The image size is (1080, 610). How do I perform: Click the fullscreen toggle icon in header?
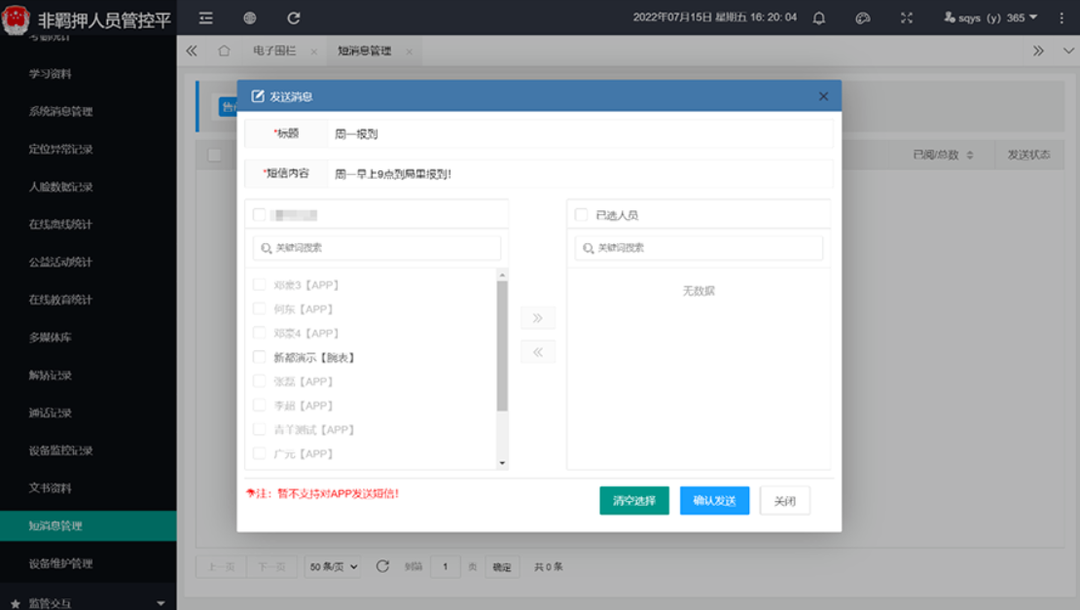coord(905,17)
